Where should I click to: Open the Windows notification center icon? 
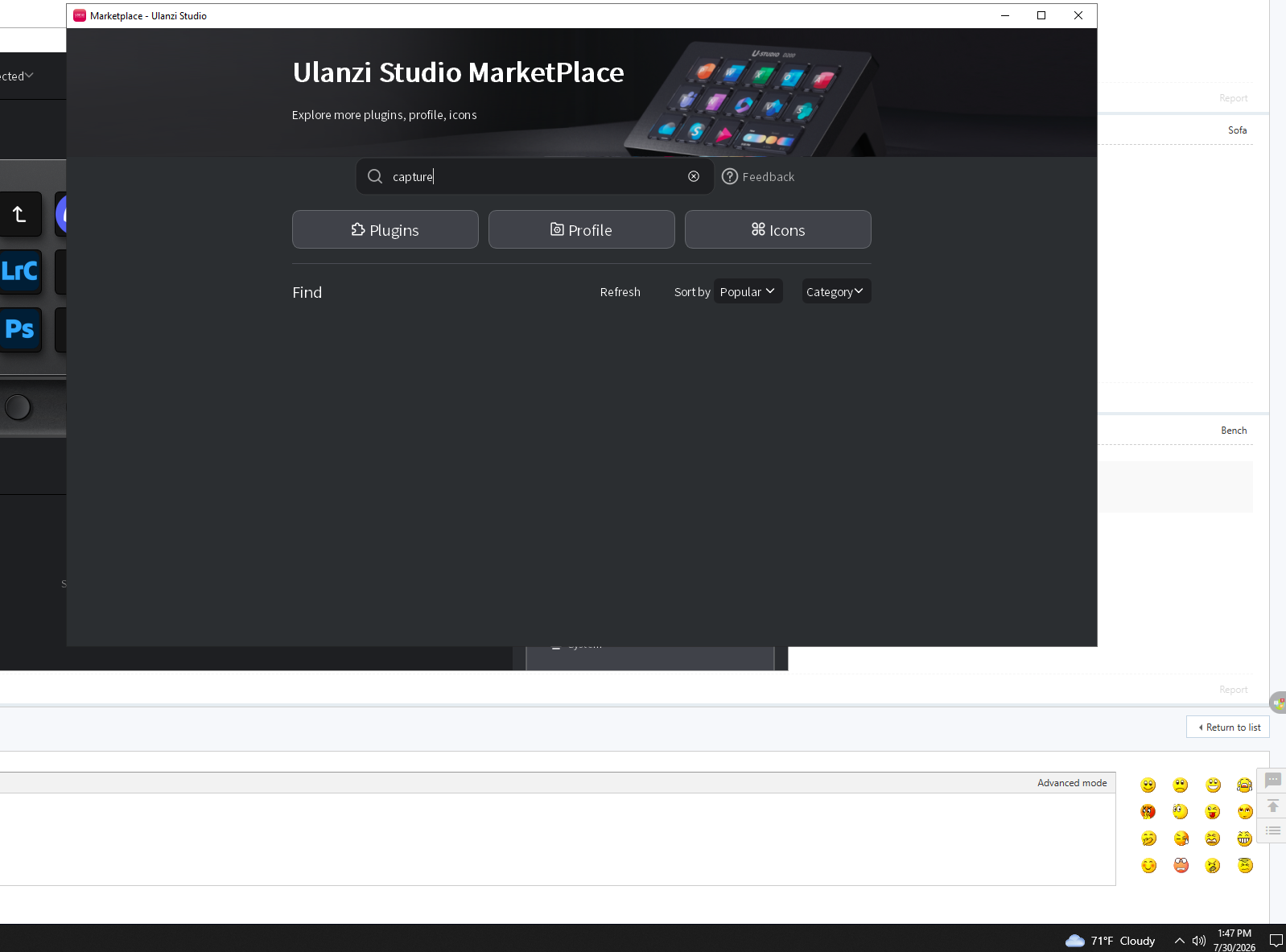click(x=1276, y=941)
